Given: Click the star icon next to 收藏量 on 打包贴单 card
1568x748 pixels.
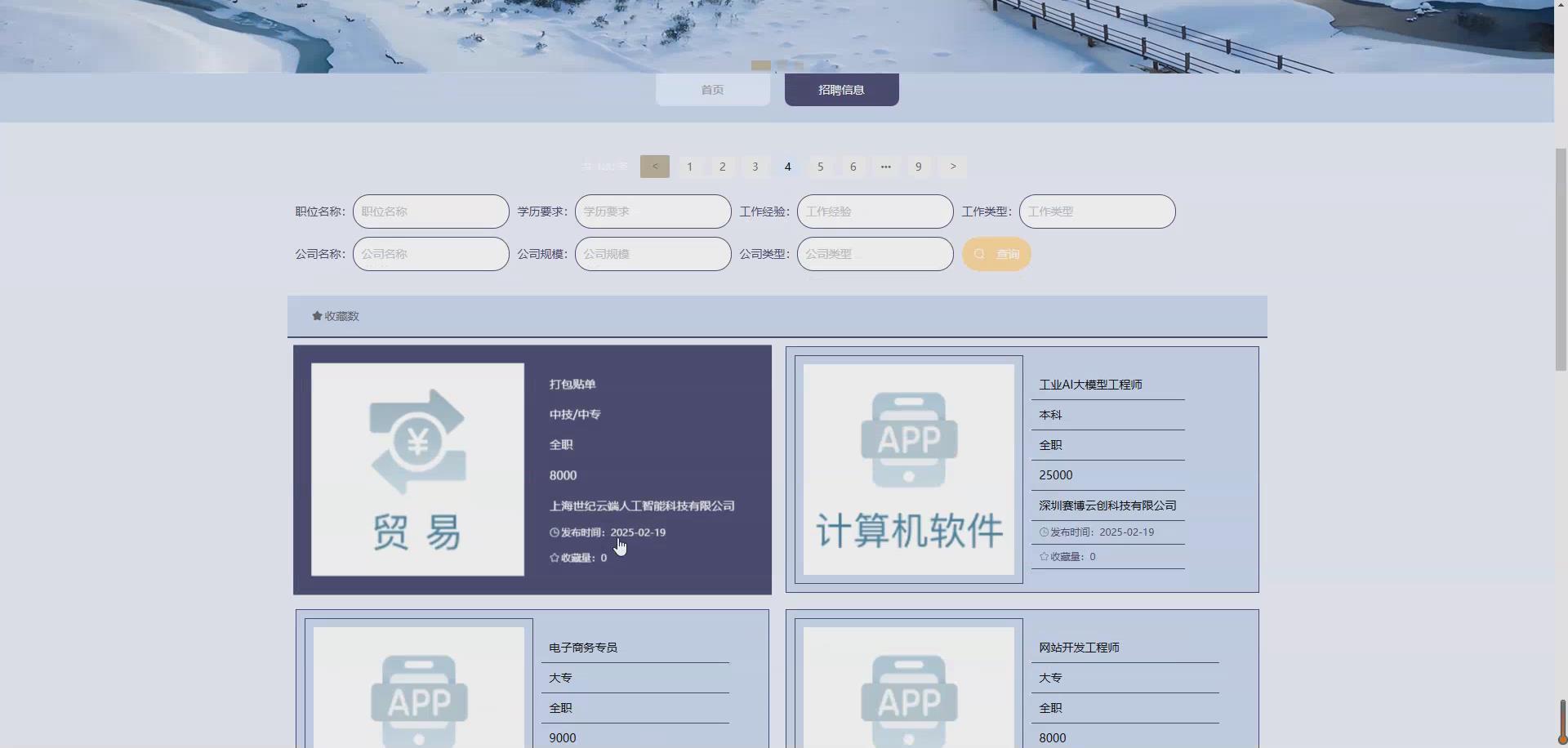Looking at the screenshot, I should 554,558.
